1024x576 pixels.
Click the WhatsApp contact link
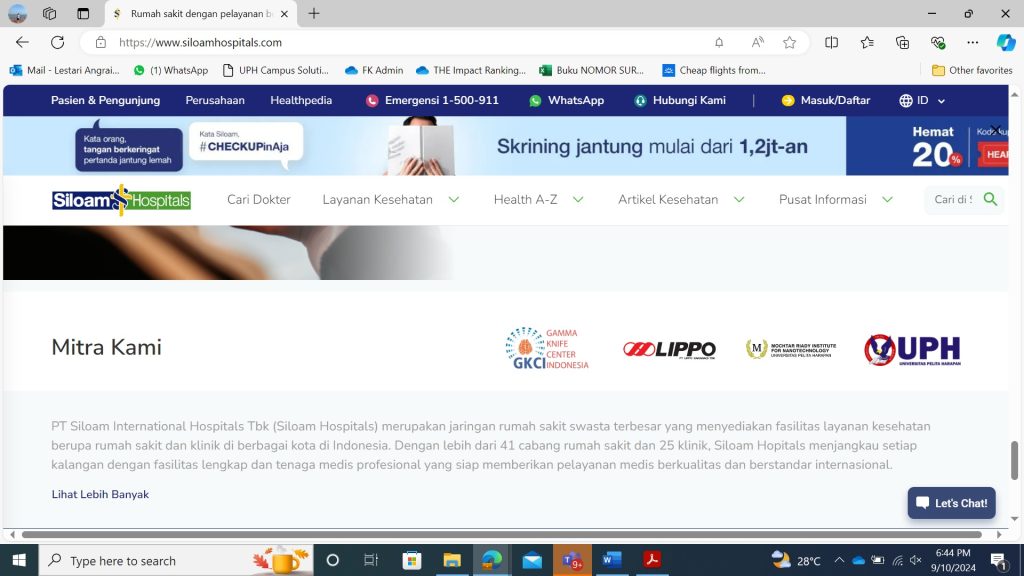566,101
